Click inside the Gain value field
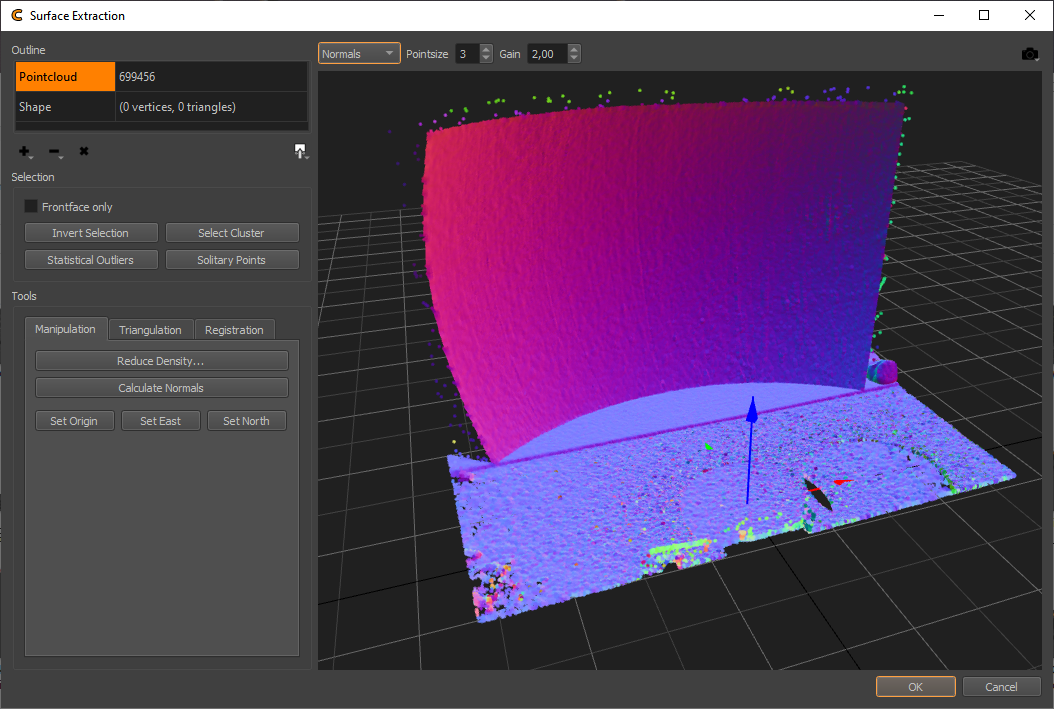Viewport: 1054px width, 709px height. tap(546, 53)
